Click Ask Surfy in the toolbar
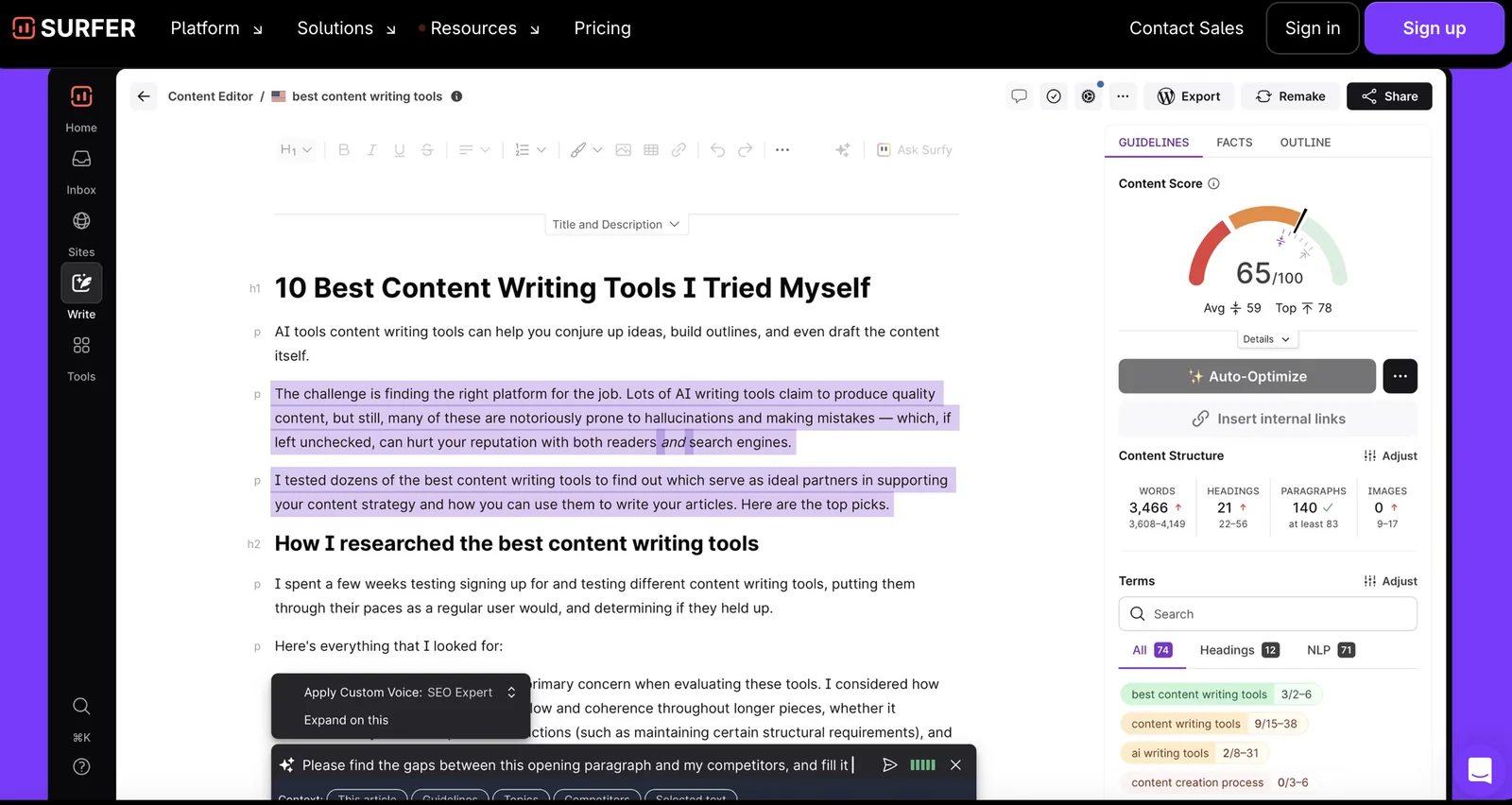This screenshot has height=805, width=1512. click(x=915, y=150)
